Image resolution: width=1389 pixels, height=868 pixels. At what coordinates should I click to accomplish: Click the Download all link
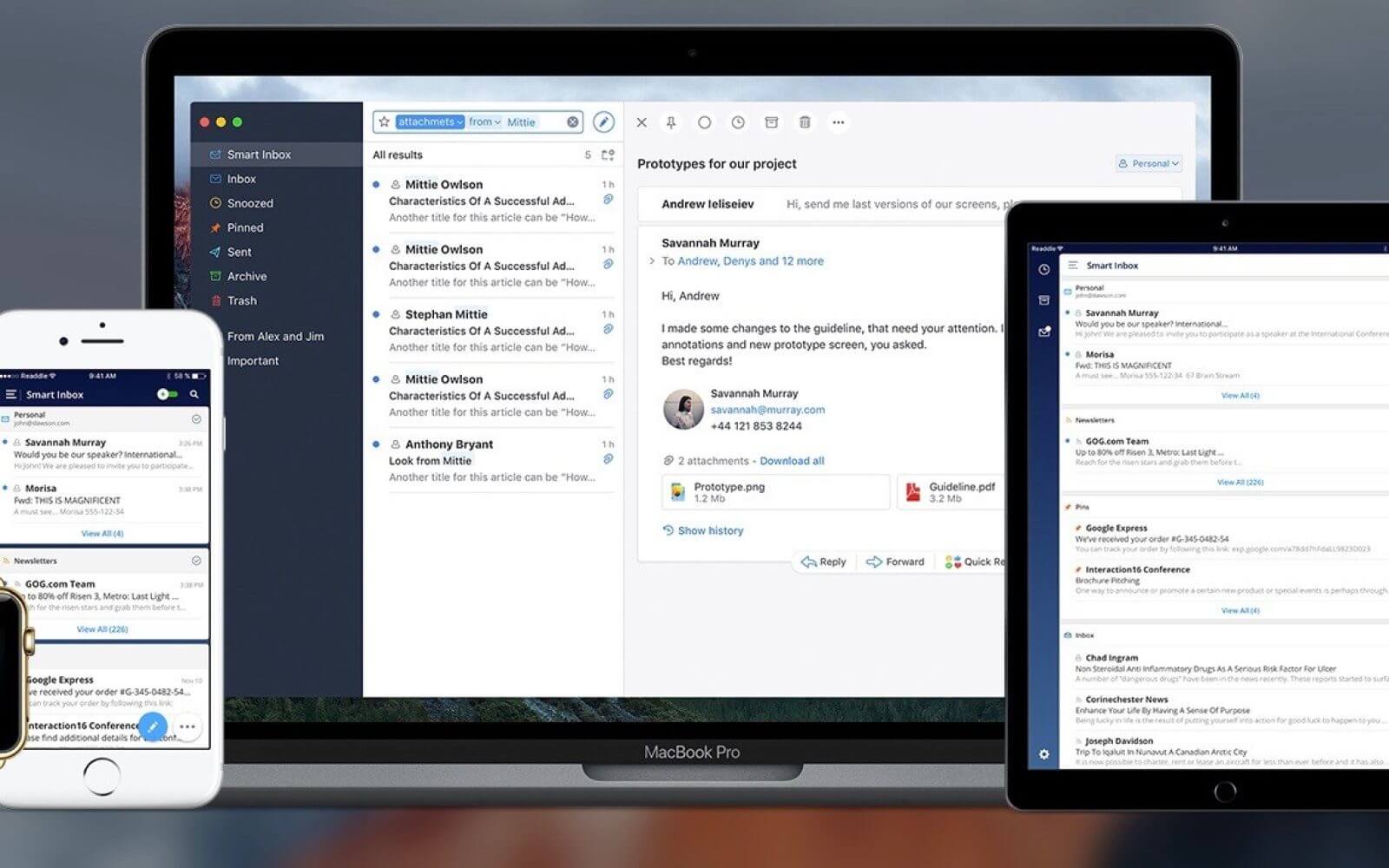pos(792,461)
